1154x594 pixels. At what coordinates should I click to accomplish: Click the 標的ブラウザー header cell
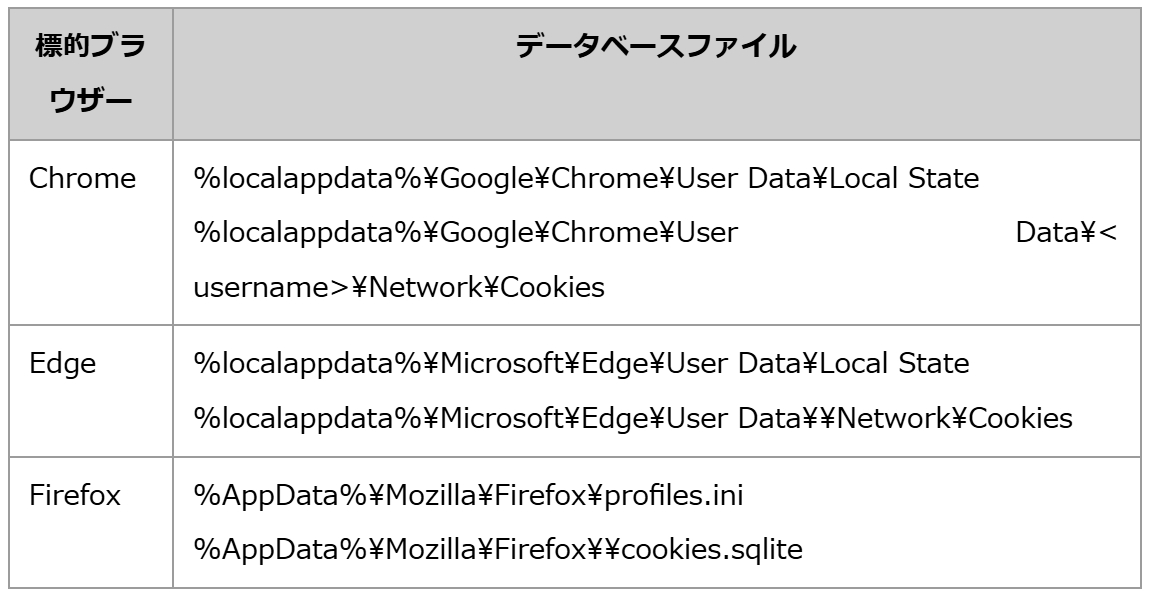tap(90, 74)
